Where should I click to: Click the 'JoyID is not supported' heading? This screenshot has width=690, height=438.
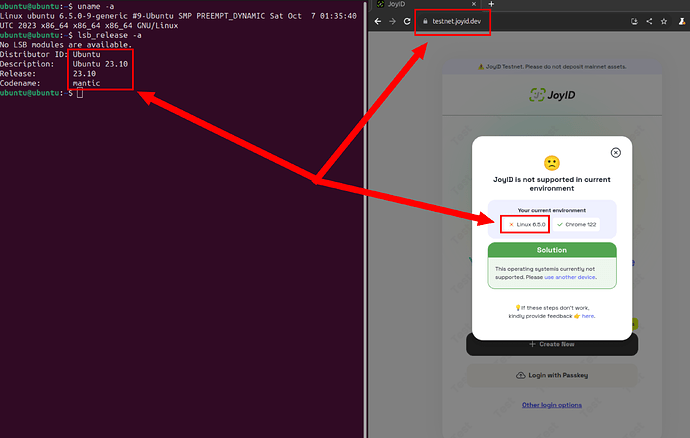pos(552,184)
